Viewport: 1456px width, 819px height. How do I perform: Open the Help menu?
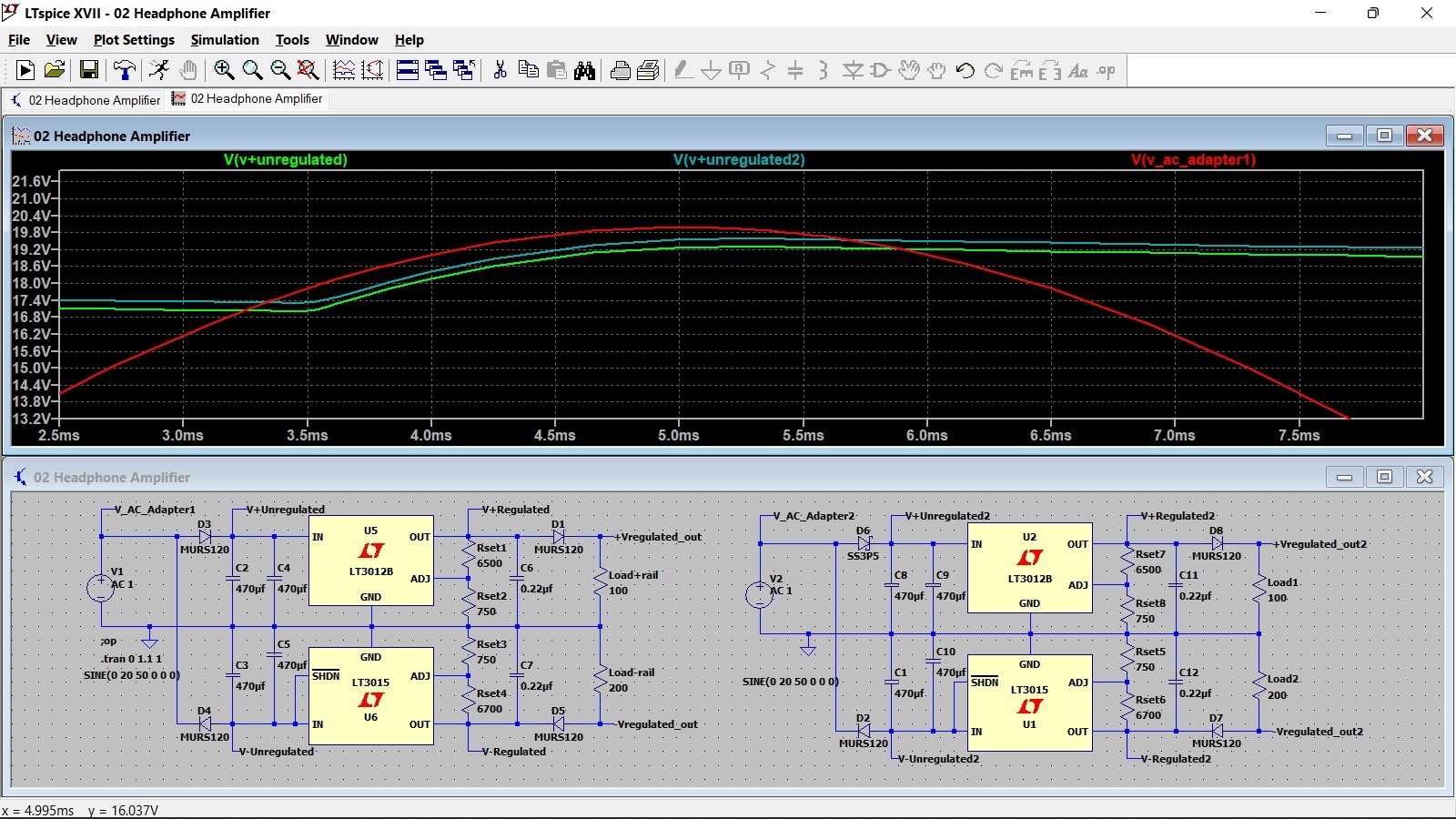(409, 40)
